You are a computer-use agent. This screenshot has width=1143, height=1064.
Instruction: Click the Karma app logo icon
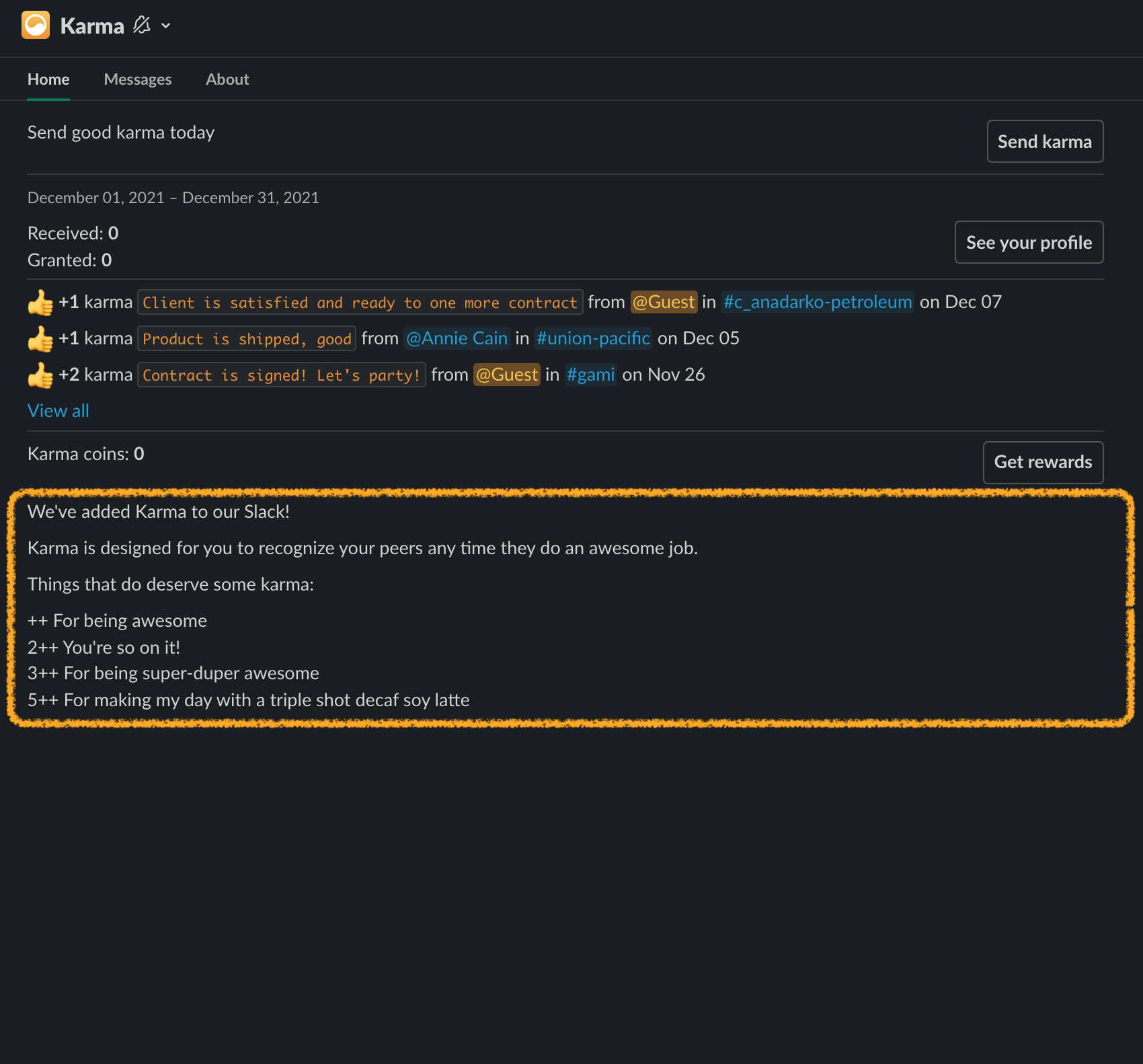tap(36, 25)
